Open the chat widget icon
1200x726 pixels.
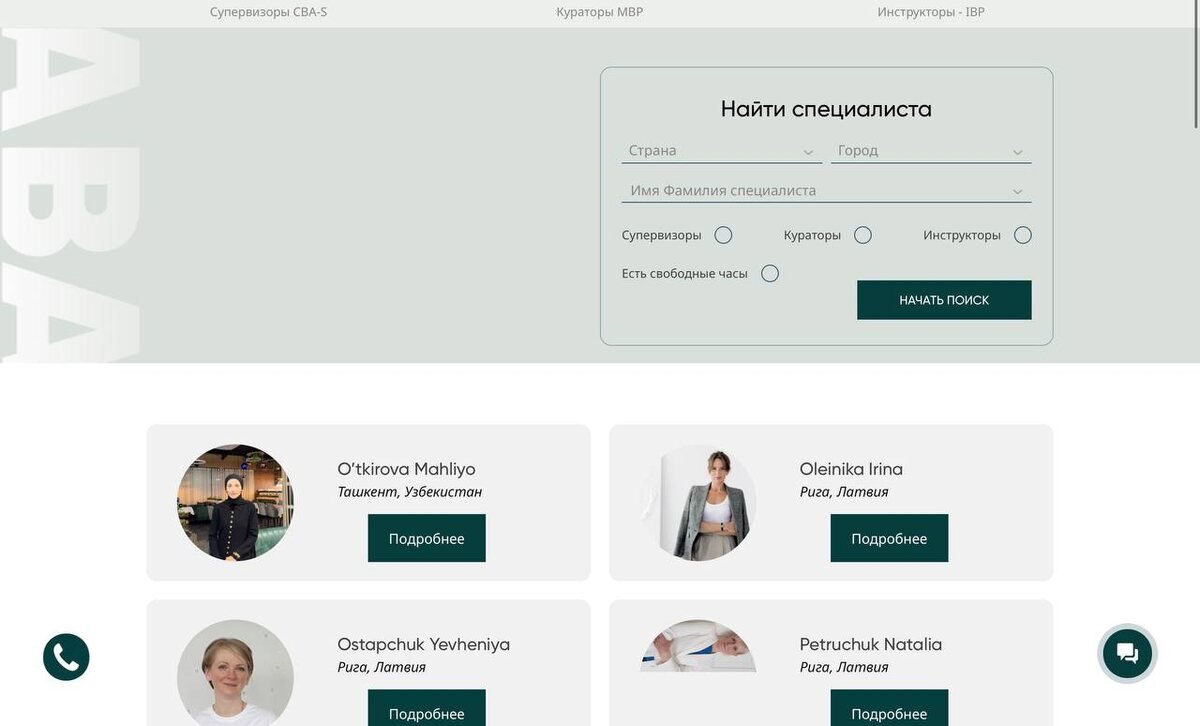pos(1127,654)
